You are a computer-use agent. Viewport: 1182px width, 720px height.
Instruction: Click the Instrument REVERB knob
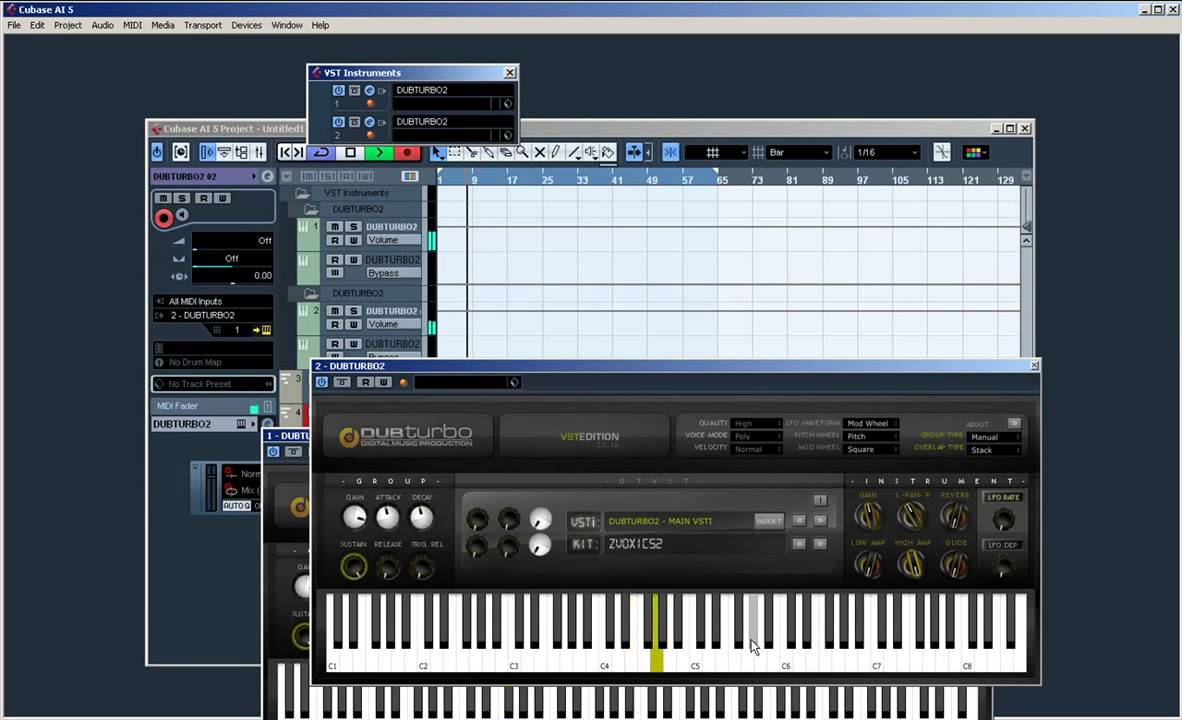pyautogui.click(x=954, y=516)
